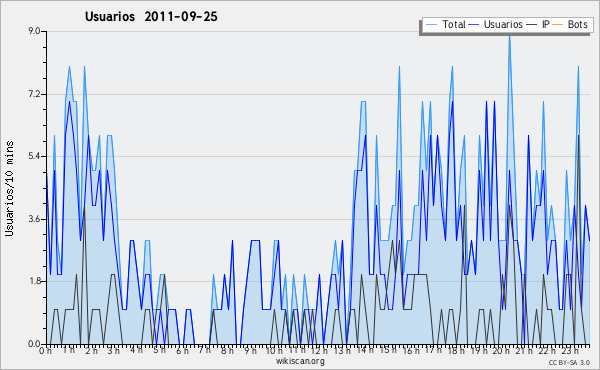Image resolution: width=600 pixels, height=370 pixels.
Task: Click the "14 h" x-axis label
Action: point(364,350)
